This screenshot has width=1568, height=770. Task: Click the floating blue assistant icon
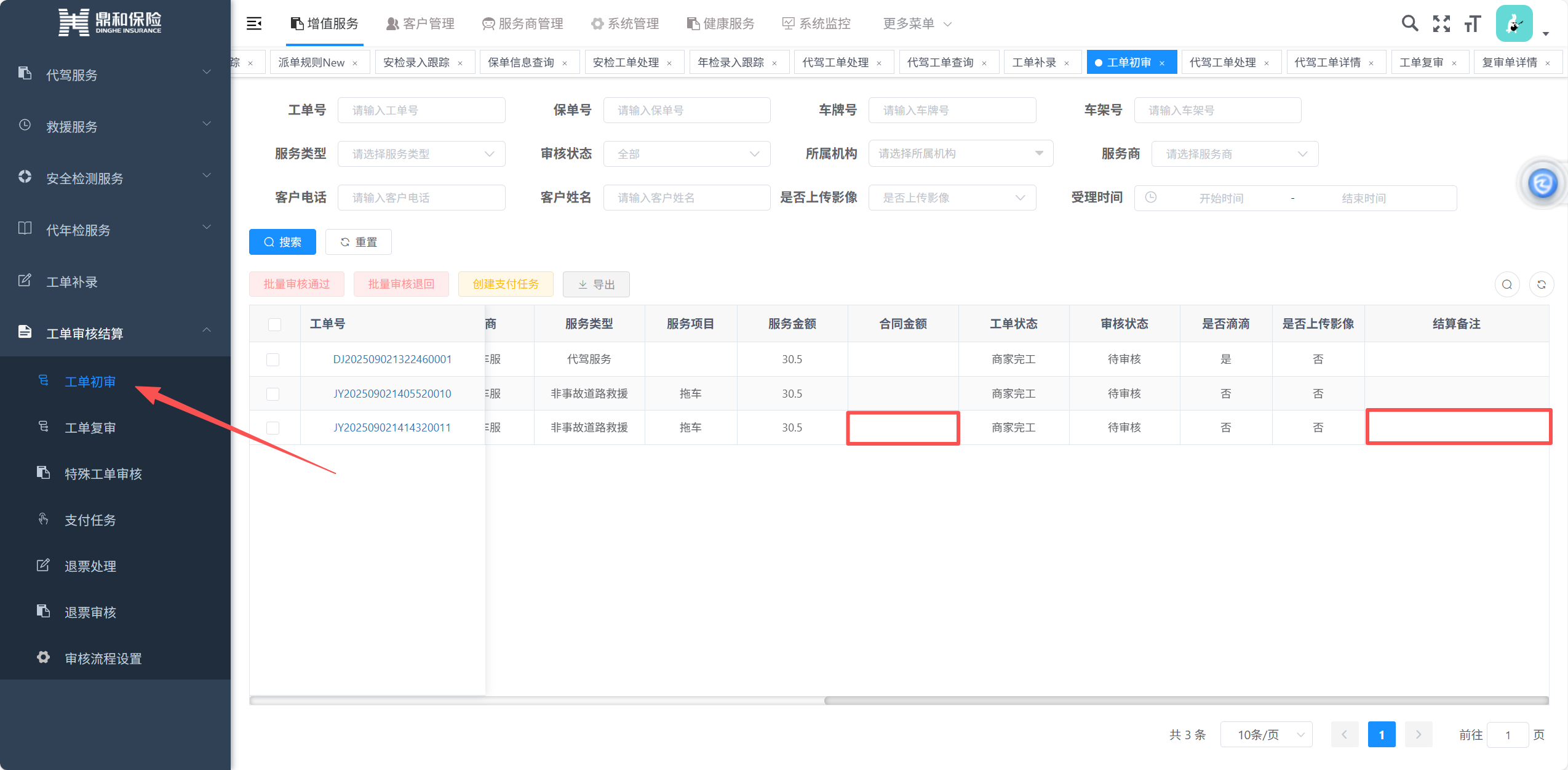pos(1542,183)
